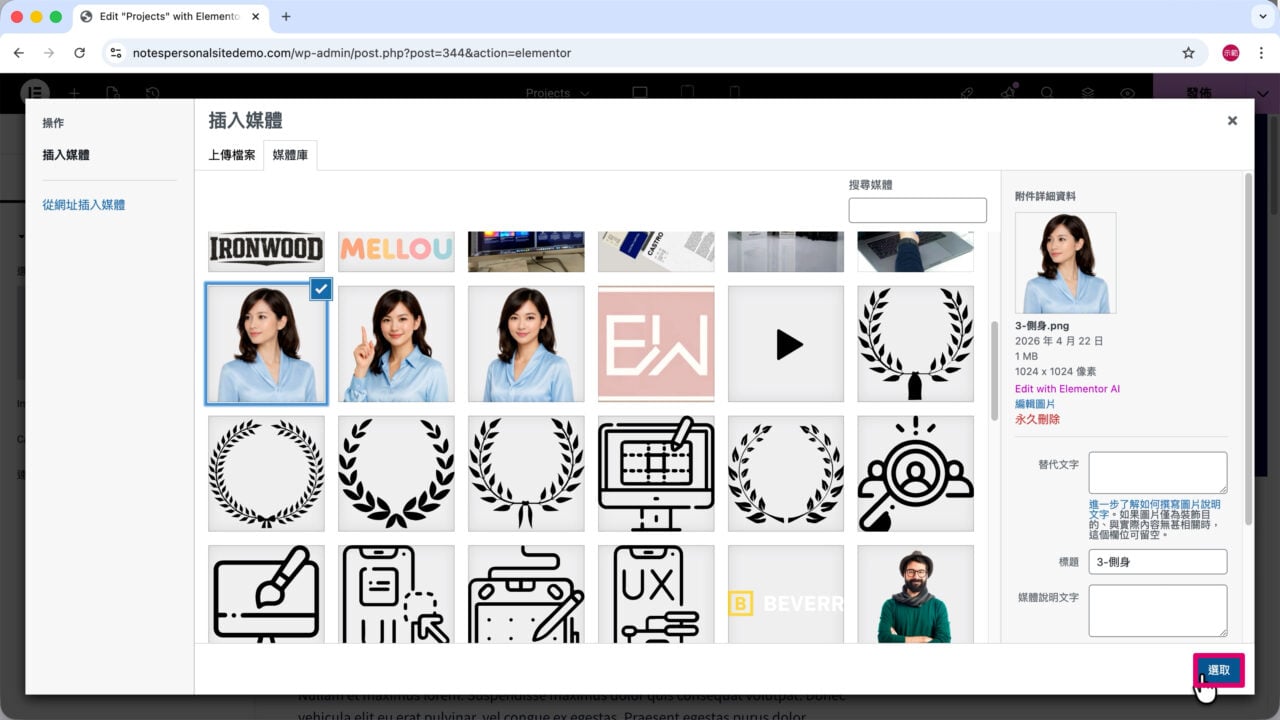The height and width of the screenshot is (720, 1280).
Task: Open 從網址插入媒體 option
Action: (84, 205)
